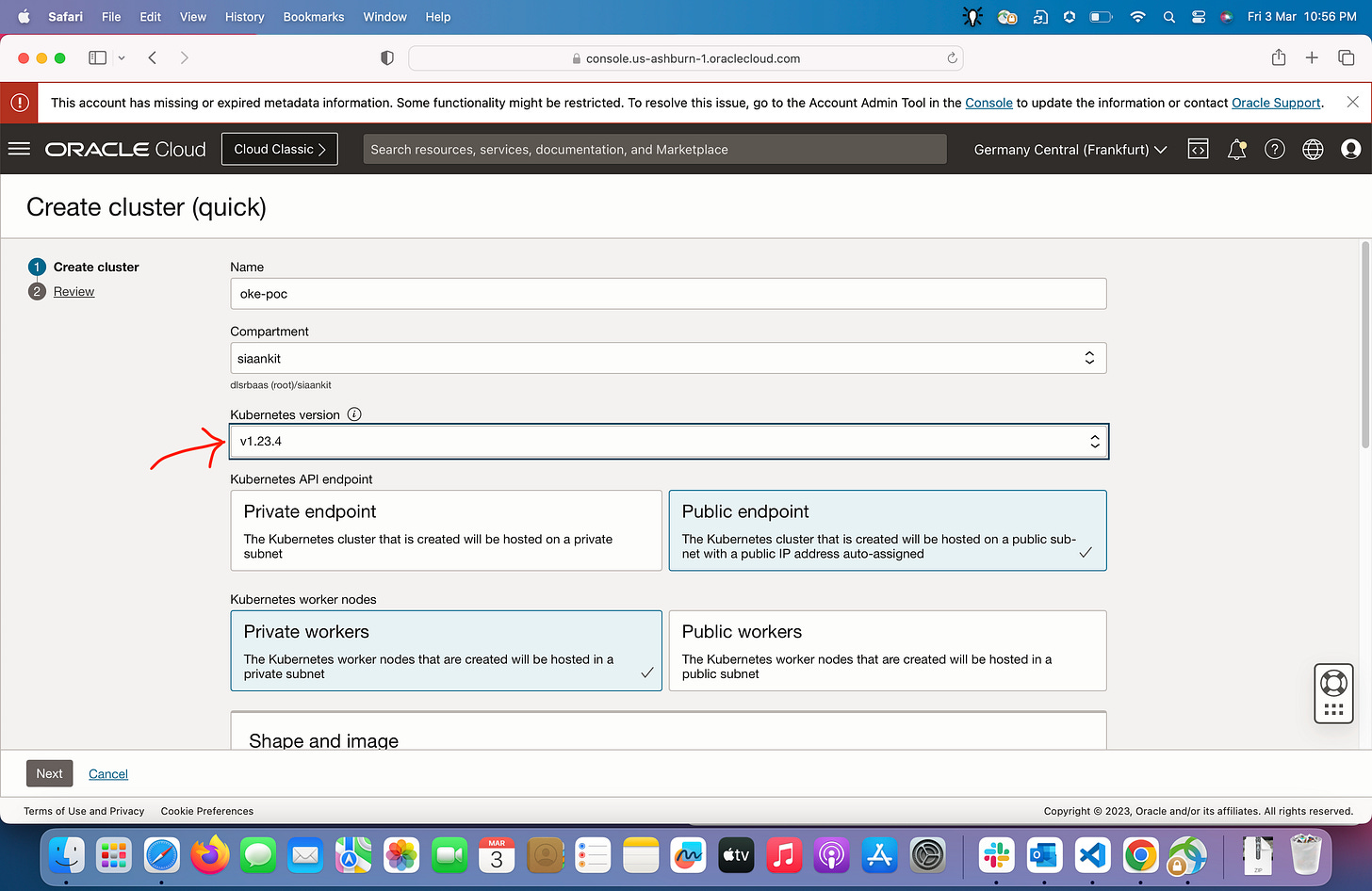The width and height of the screenshot is (1372, 891).
Task: Select the Public workers option
Action: tap(888, 651)
